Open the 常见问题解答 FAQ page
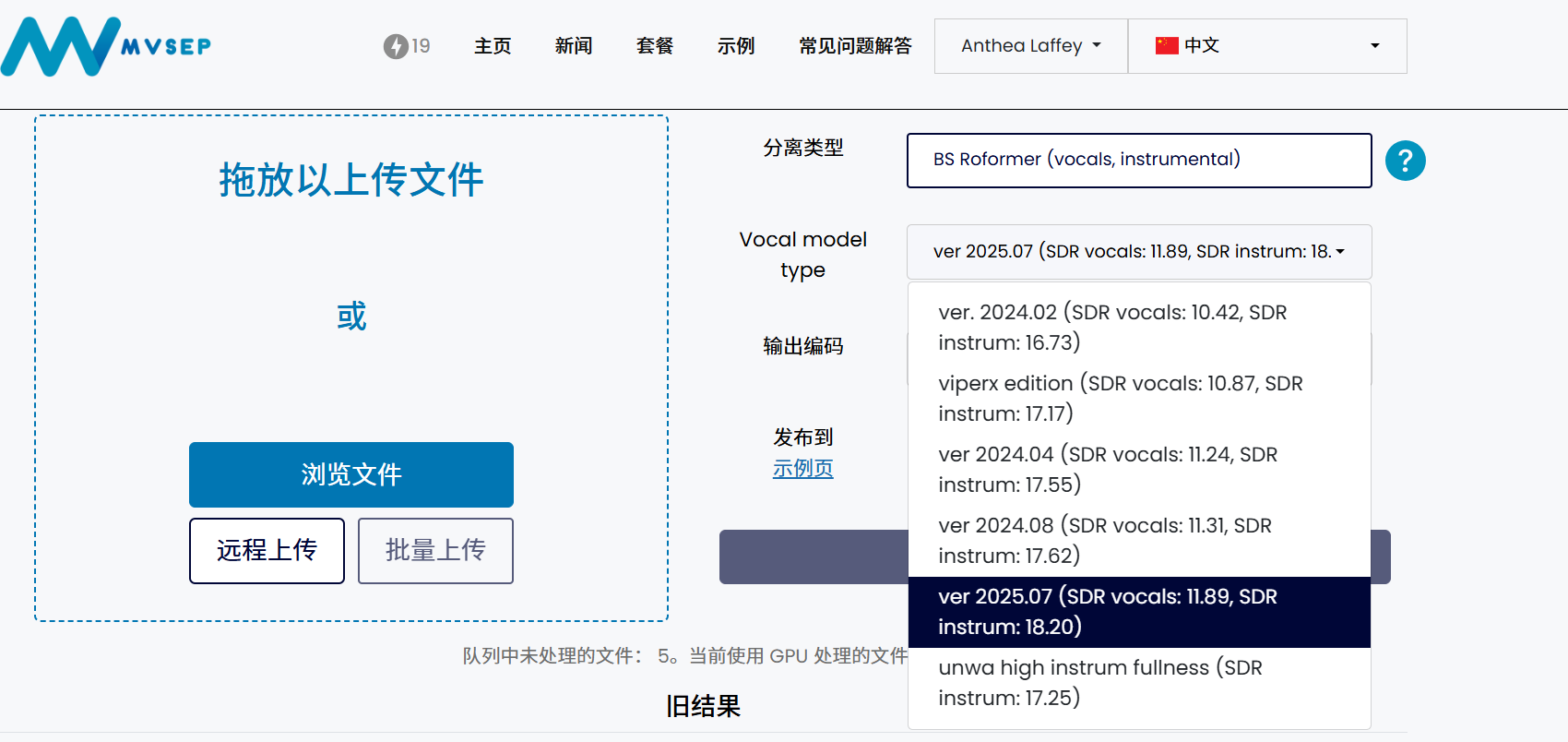The width and height of the screenshot is (1568, 742). 855,46
